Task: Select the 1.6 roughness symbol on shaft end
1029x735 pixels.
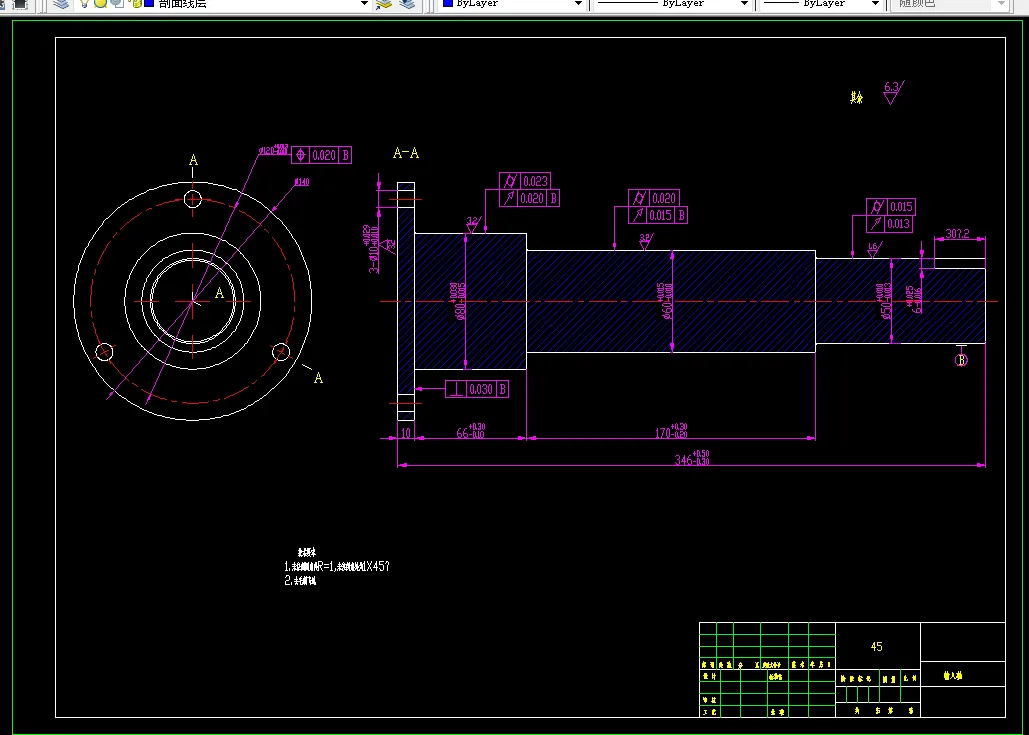Action: (873, 250)
